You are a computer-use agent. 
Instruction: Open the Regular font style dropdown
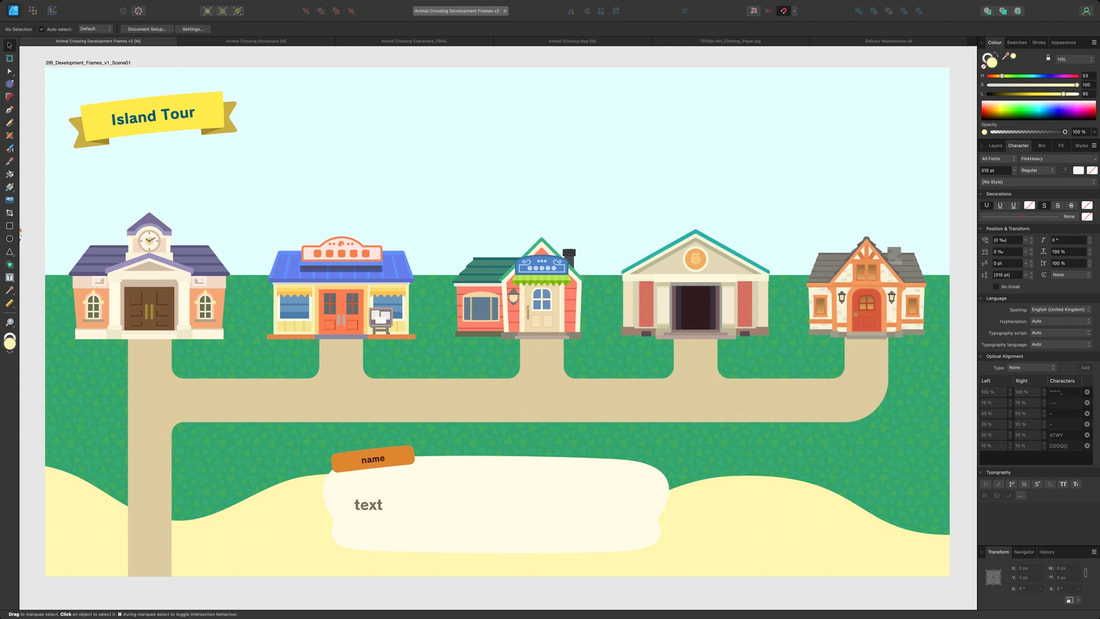(x=1038, y=171)
